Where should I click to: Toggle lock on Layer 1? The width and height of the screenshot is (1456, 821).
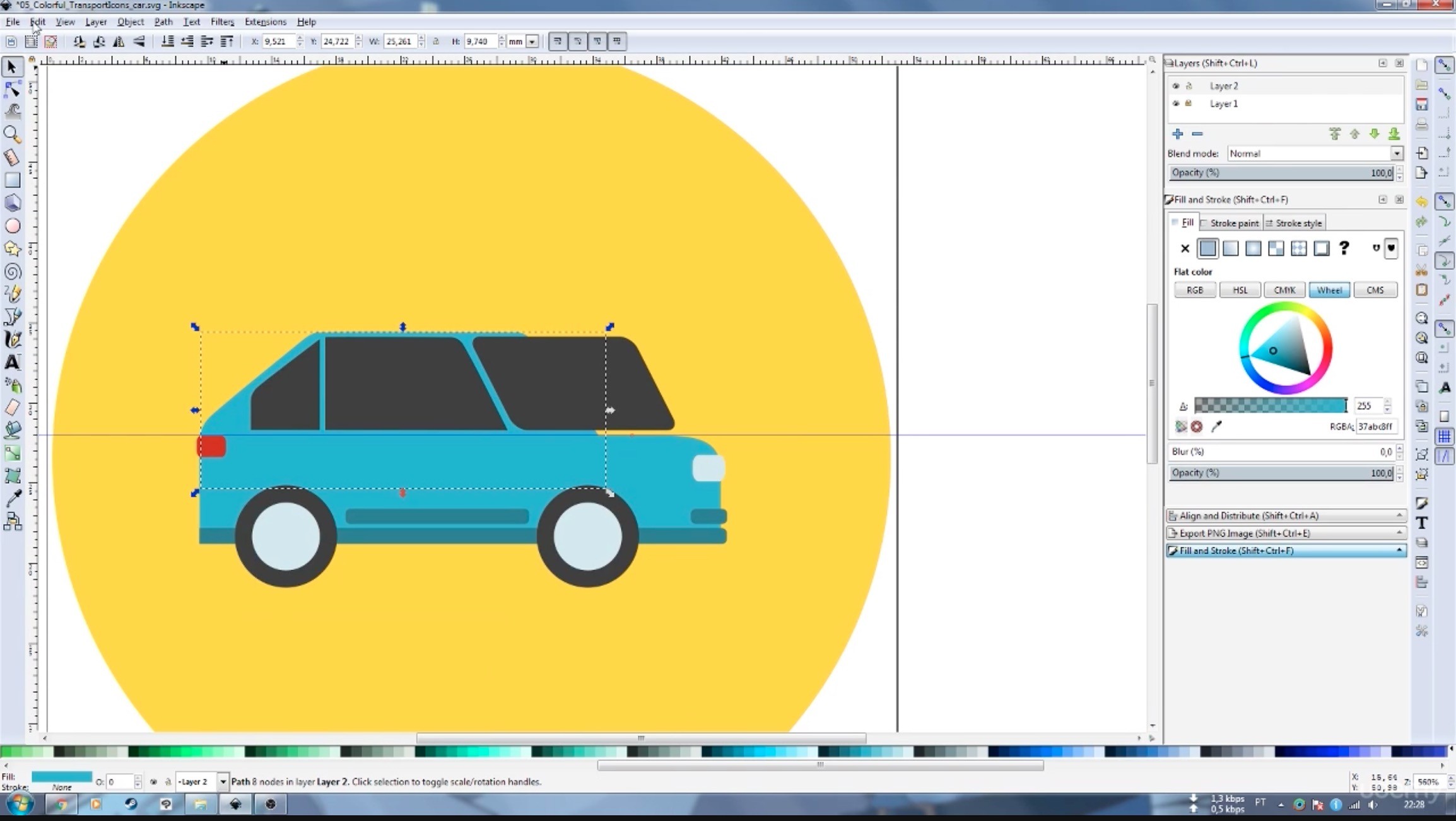[1189, 103]
